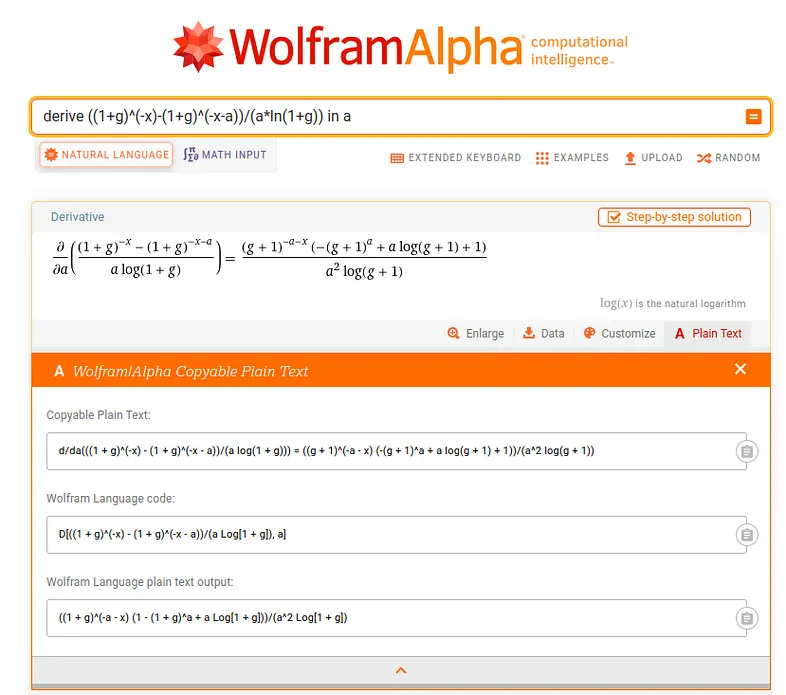Click the orange compute button in search box
This screenshot has height=695, width=786.
[x=753, y=116]
